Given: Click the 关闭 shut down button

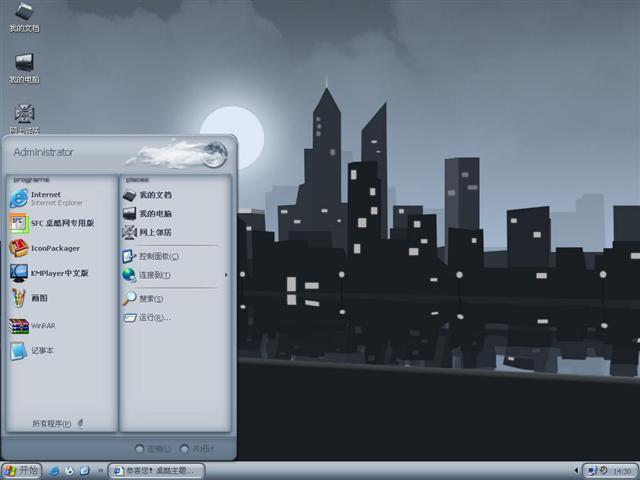Looking at the screenshot, I should point(197,449).
